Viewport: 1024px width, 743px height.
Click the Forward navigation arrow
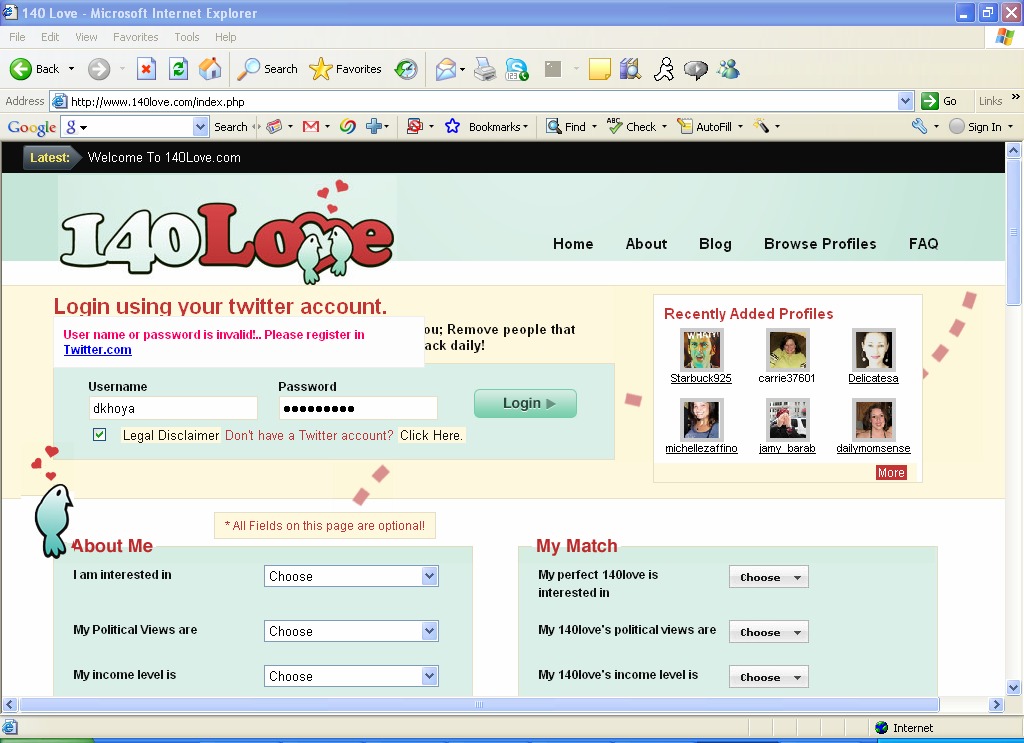pos(99,69)
